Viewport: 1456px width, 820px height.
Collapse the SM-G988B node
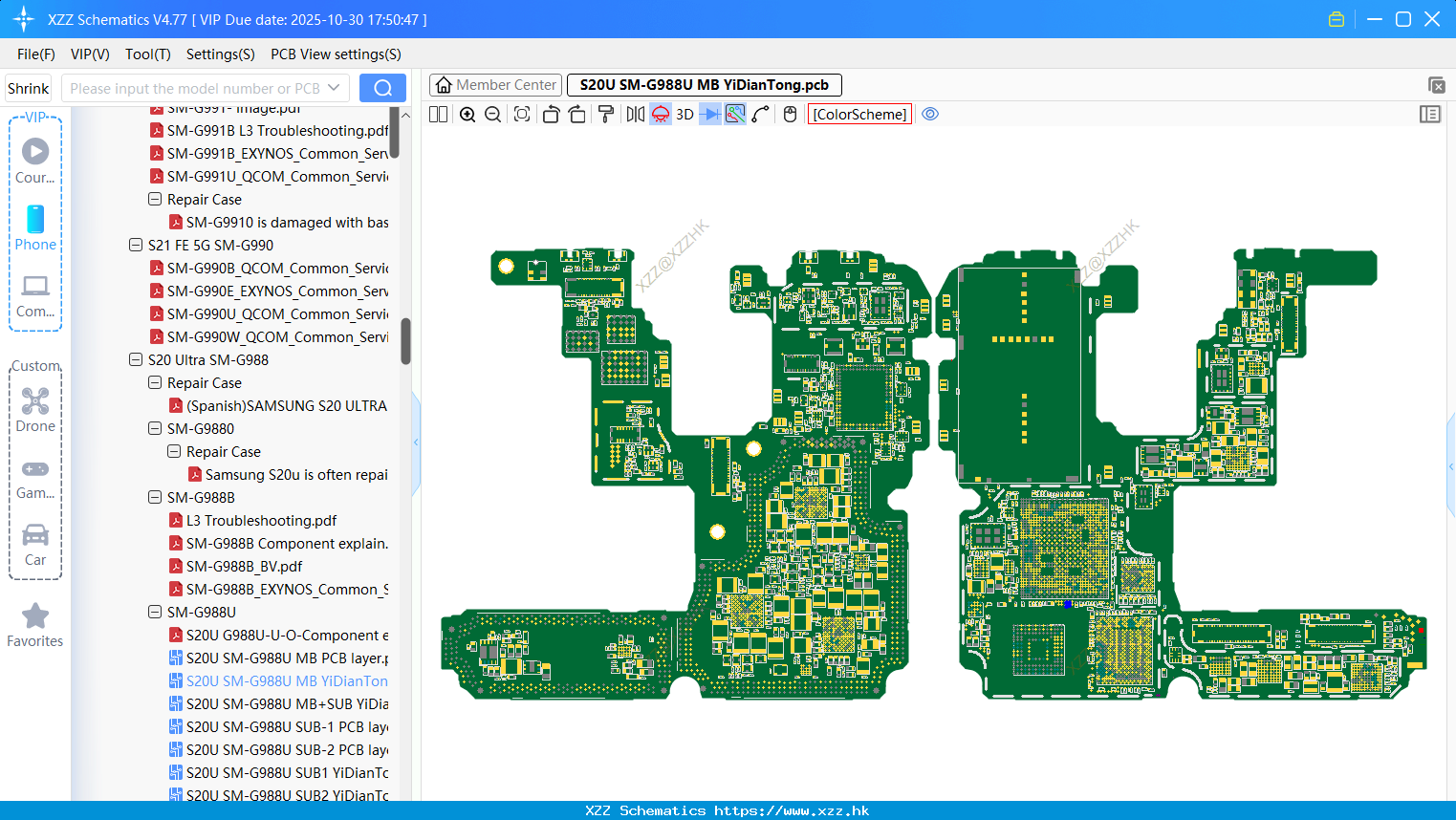155,497
